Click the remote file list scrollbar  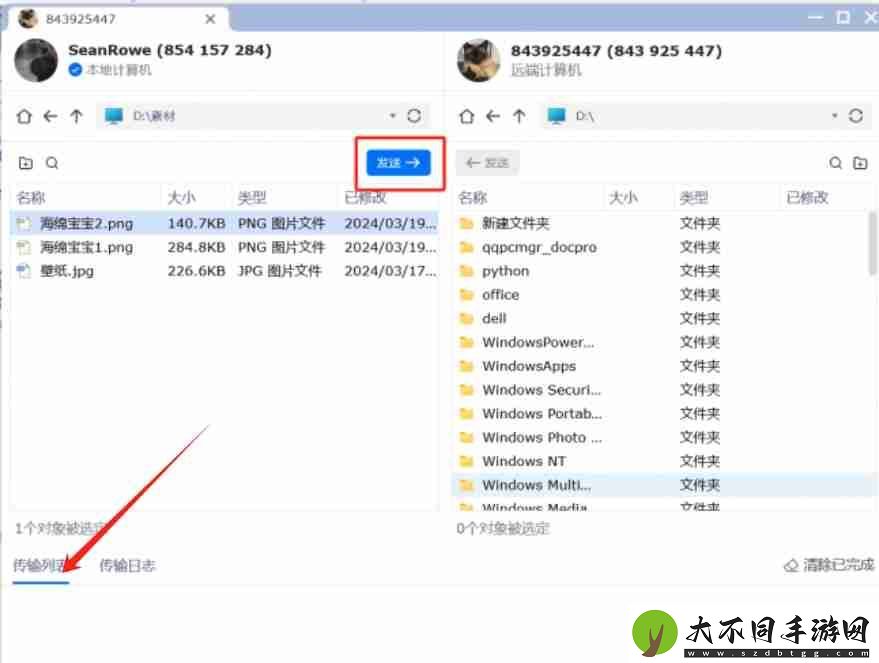[x=873, y=244]
